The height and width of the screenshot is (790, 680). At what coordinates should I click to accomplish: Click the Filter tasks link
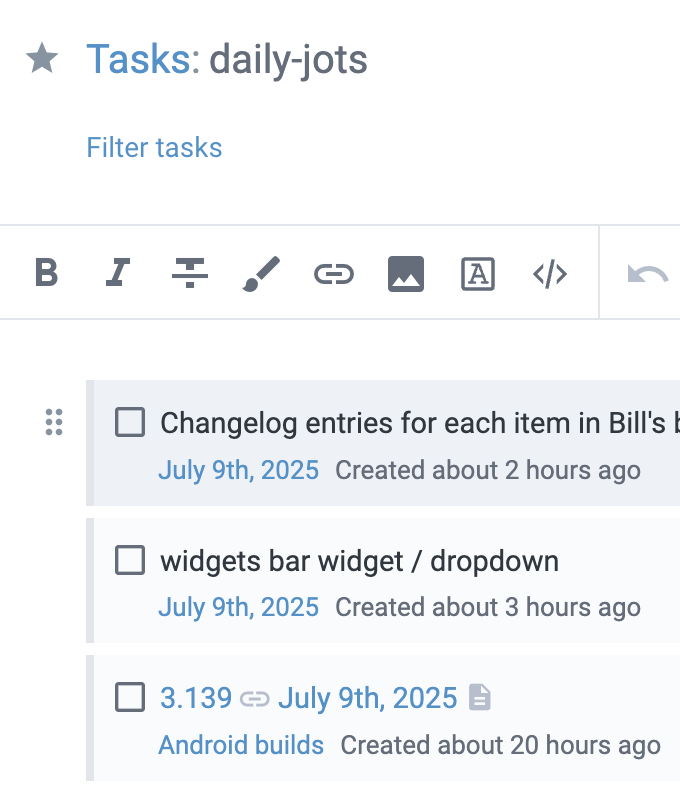(x=154, y=148)
